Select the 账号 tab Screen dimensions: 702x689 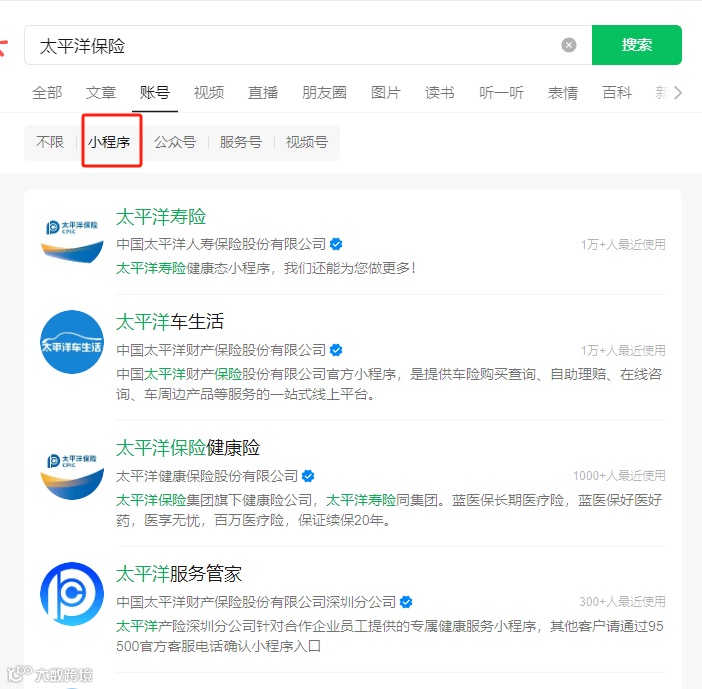click(154, 93)
